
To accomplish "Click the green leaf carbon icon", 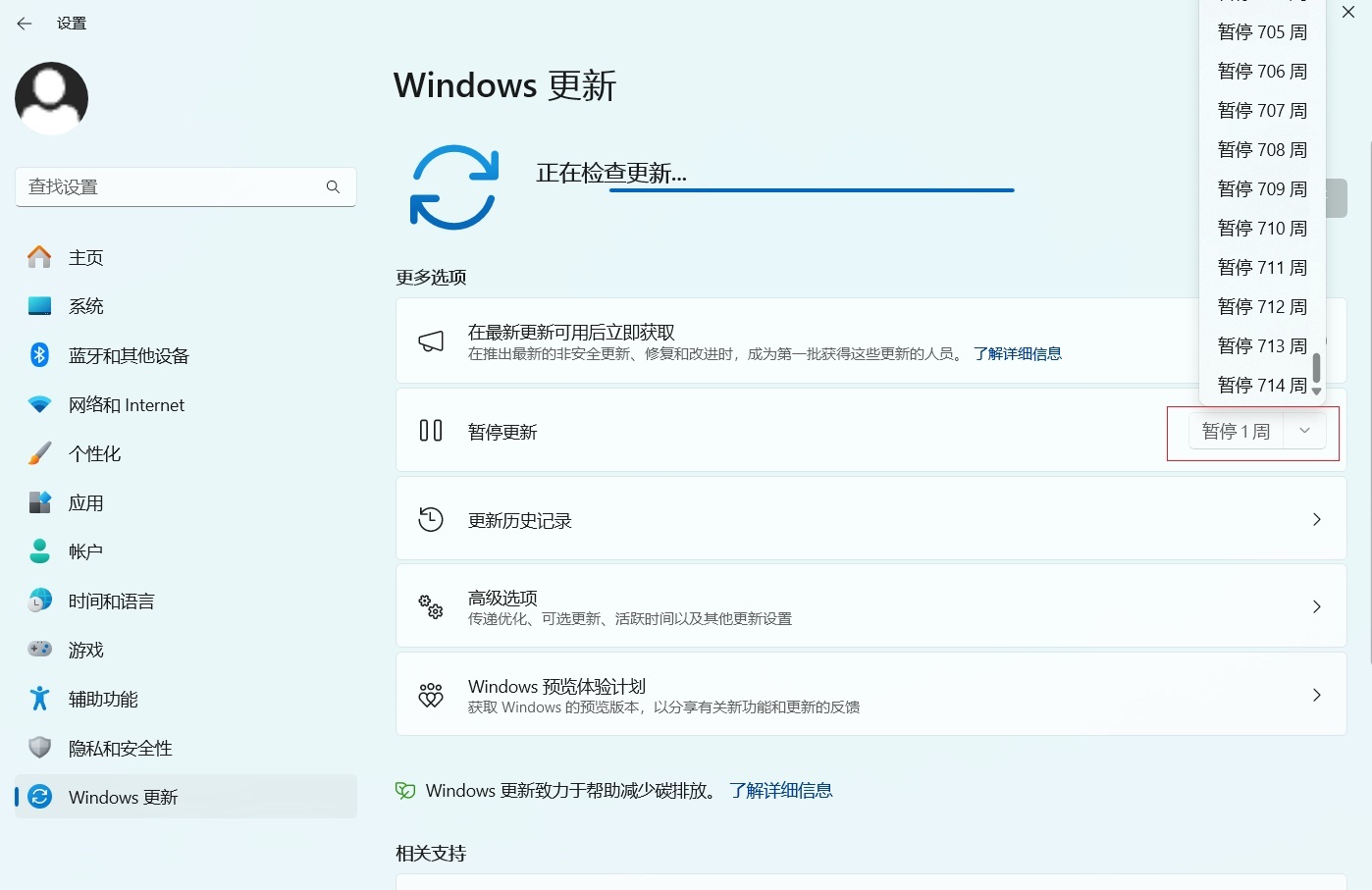I will tap(405, 791).
